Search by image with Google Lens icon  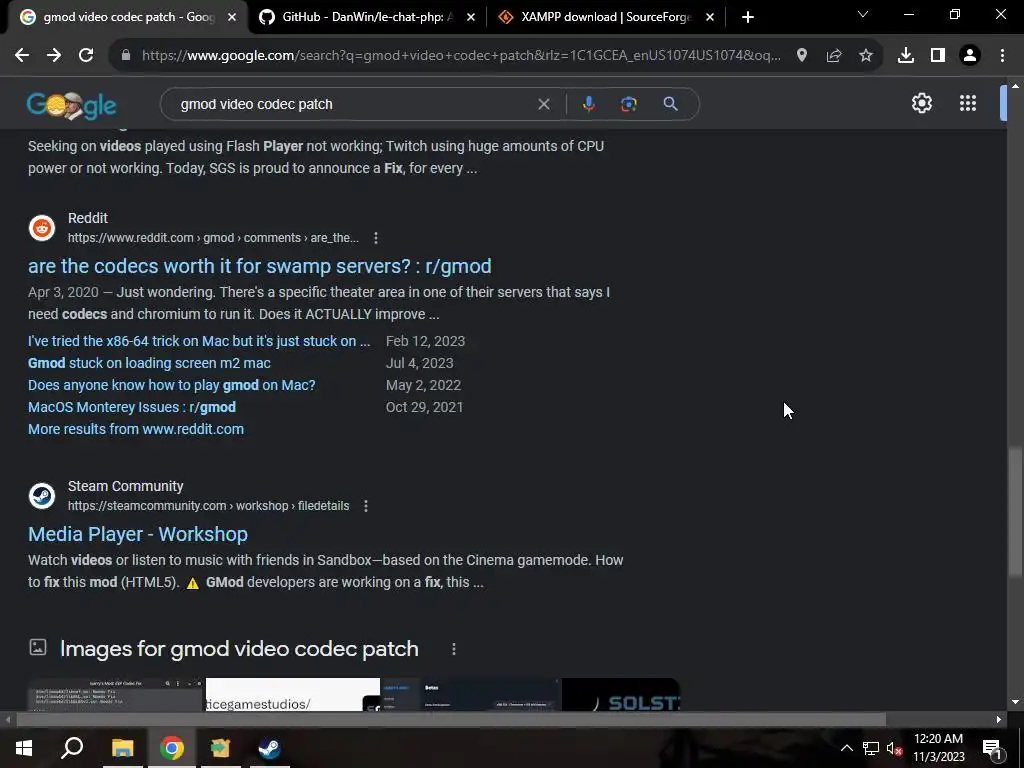click(629, 104)
